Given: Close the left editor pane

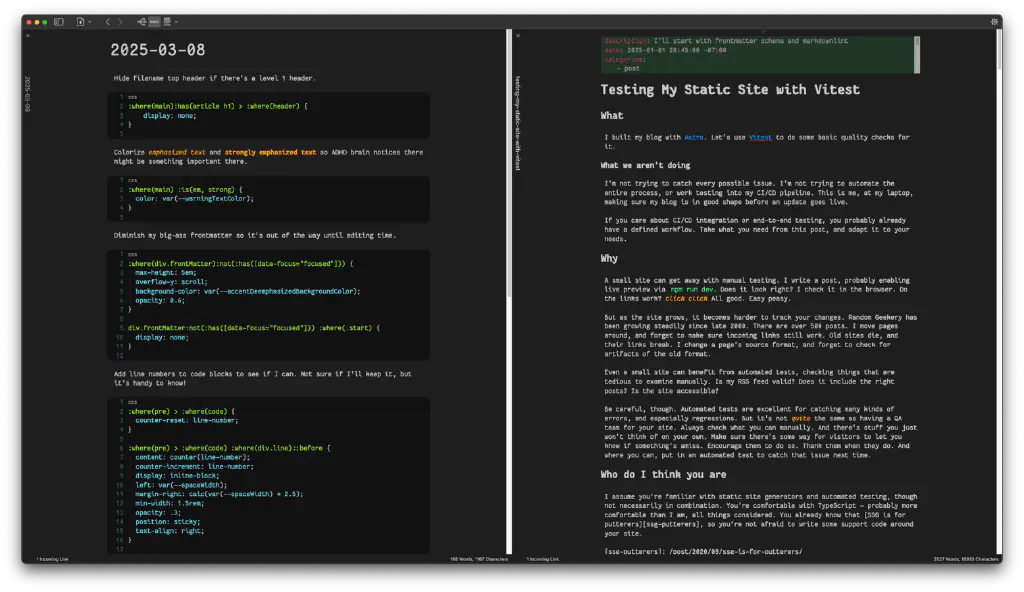Looking at the screenshot, I should [28, 36].
